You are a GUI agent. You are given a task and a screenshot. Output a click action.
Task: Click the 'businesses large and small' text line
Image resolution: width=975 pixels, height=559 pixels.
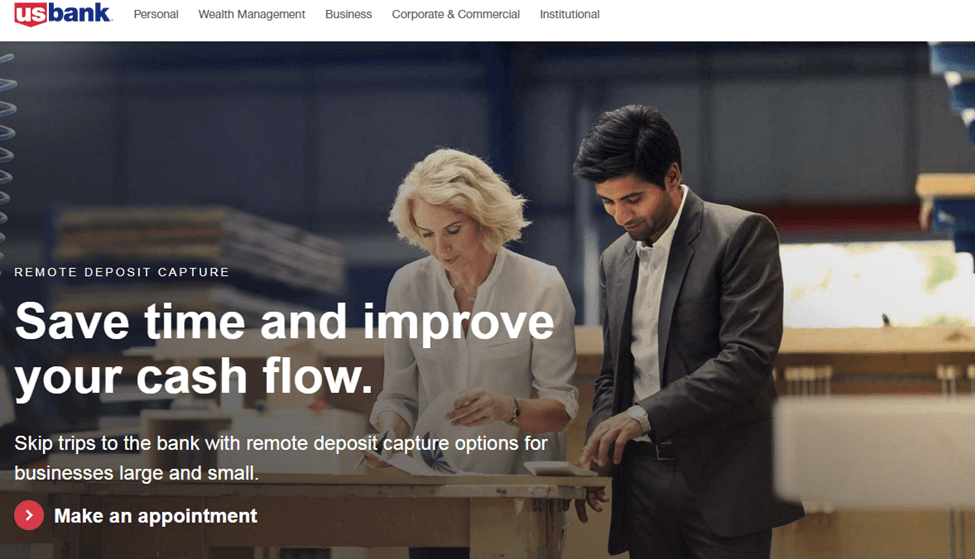click(136, 473)
